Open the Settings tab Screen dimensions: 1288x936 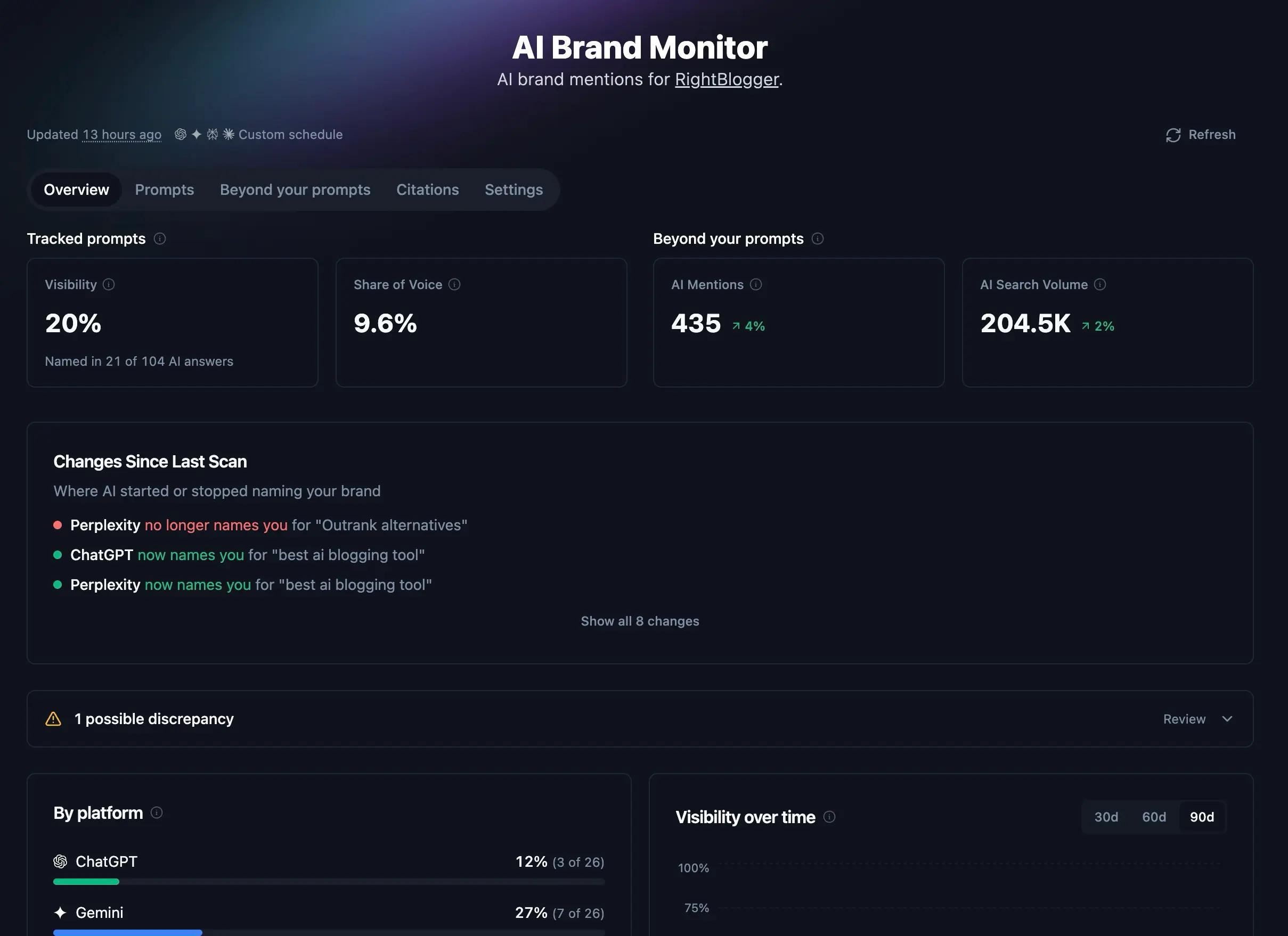tap(514, 190)
